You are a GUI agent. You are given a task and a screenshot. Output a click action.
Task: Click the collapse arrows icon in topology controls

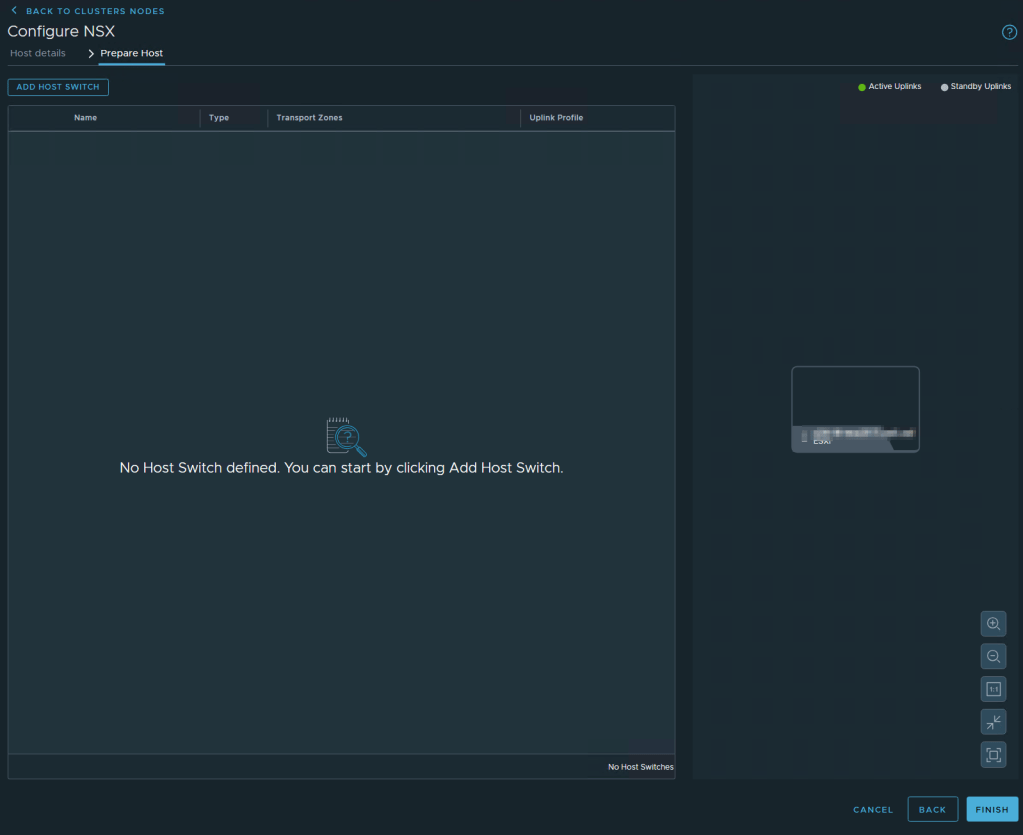click(x=993, y=722)
